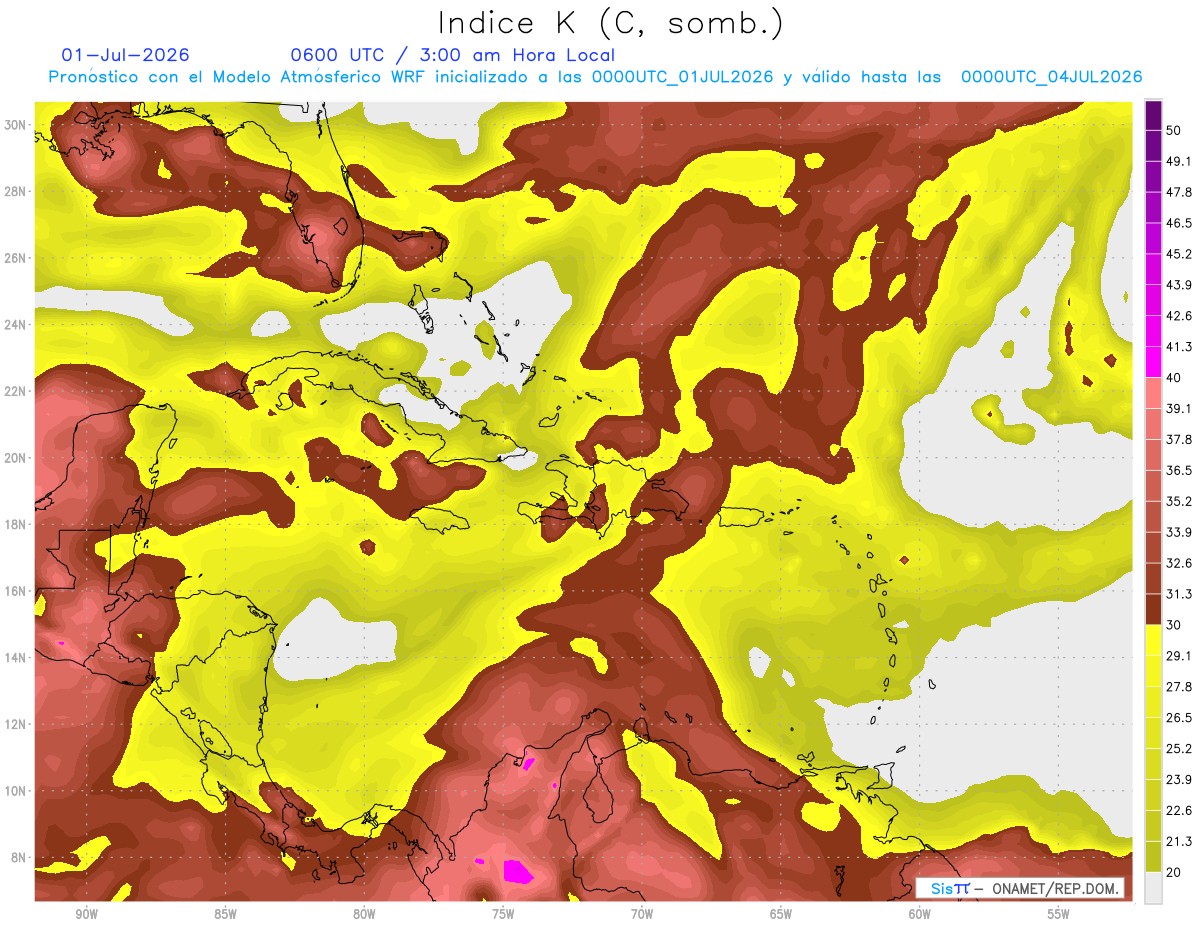Select the 25.2 value on the color scale
1200x927 pixels.
point(1179,749)
